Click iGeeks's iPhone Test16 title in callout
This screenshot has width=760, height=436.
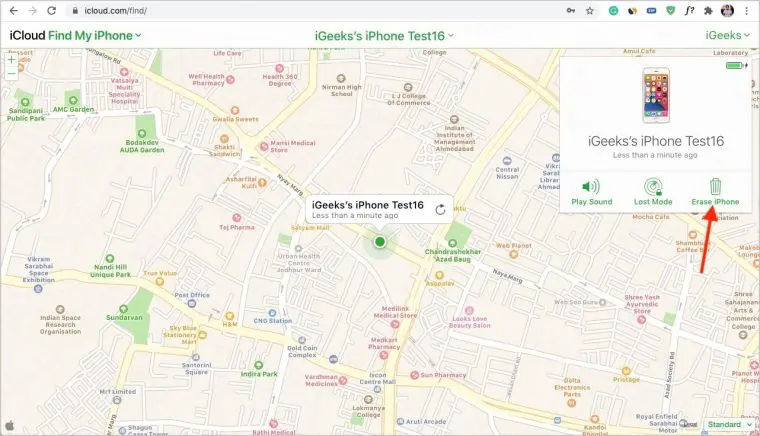(367, 205)
